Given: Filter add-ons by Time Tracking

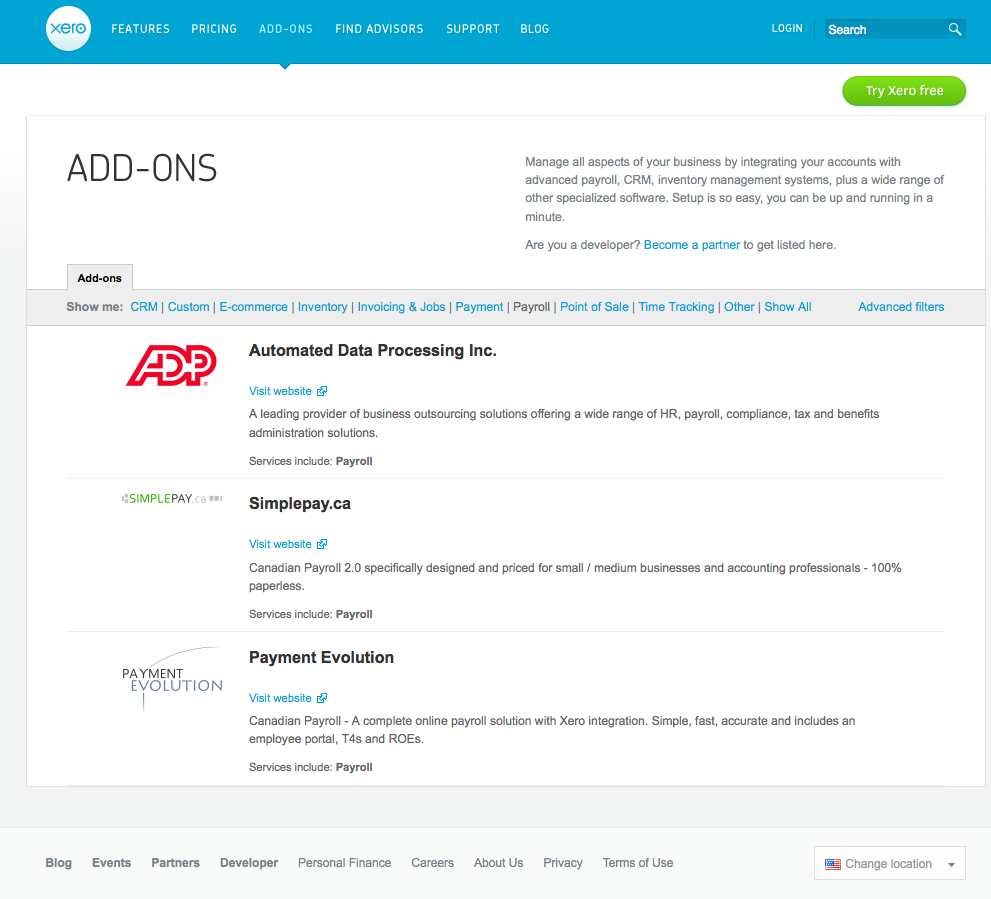Looking at the screenshot, I should click(x=676, y=307).
